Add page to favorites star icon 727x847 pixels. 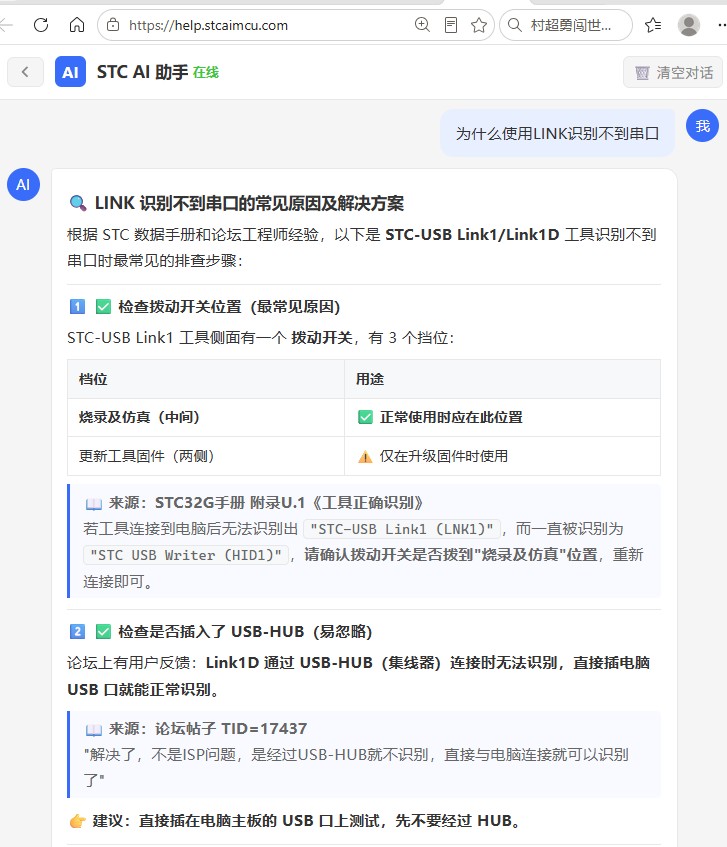click(x=479, y=25)
